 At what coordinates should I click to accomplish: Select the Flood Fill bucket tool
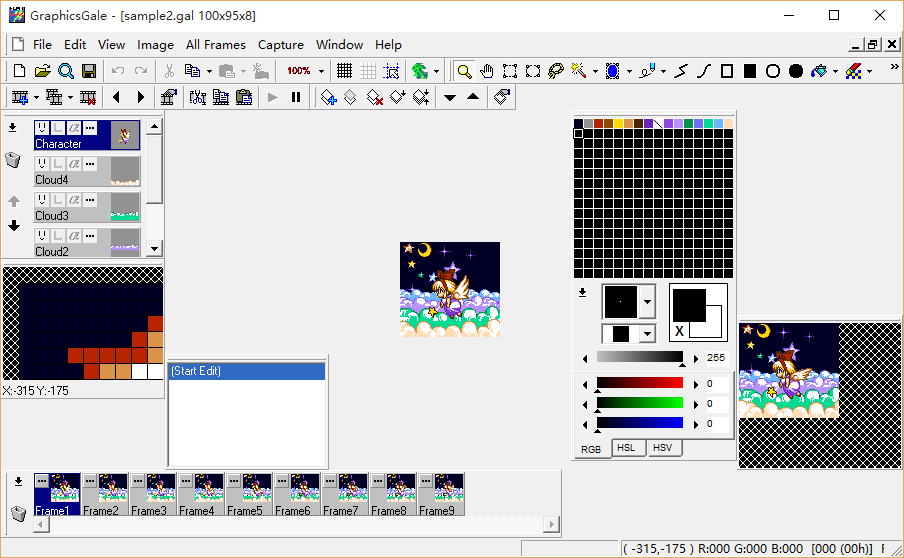tap(819, 71)
